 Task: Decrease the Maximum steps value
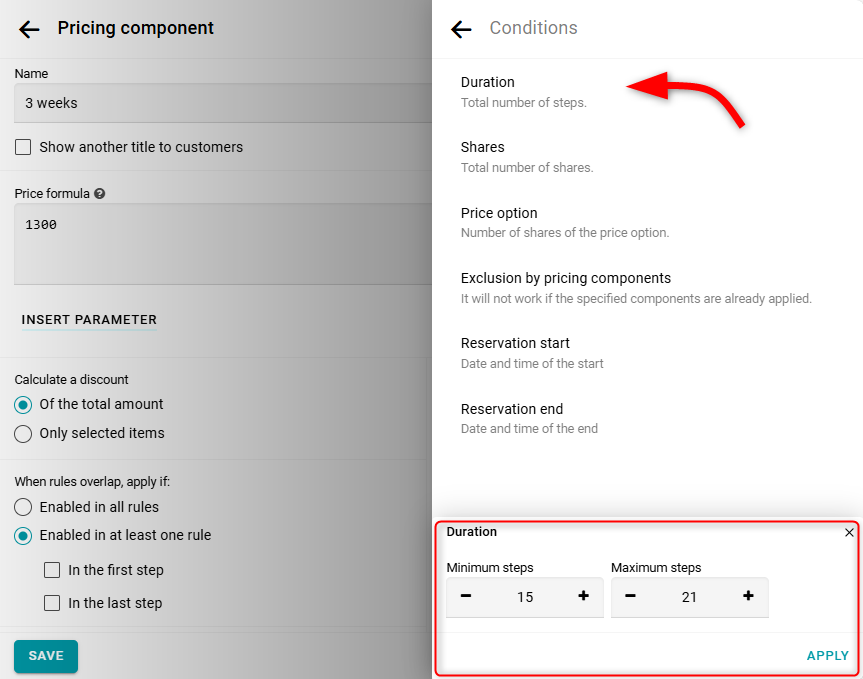(631, 597)
